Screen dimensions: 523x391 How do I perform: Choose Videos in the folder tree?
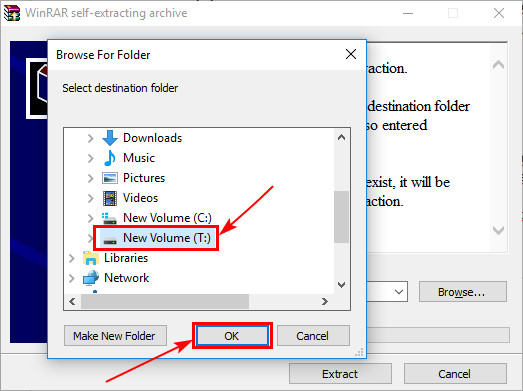coord(140,198)
